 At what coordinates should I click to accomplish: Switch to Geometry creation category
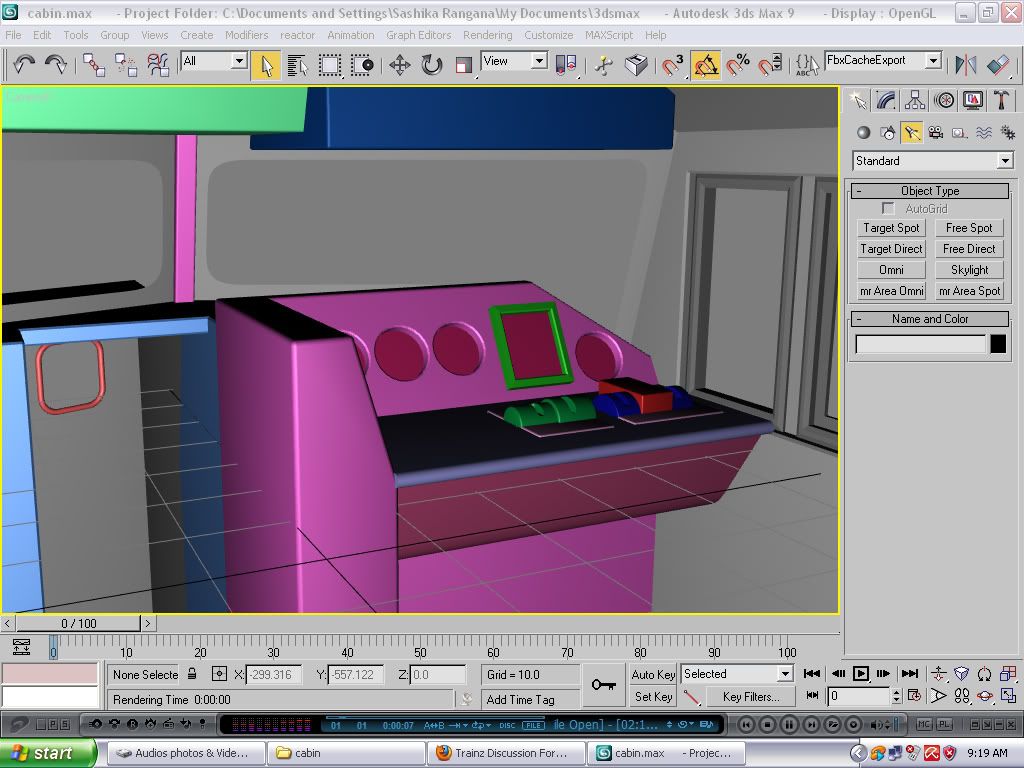[863, 133]
